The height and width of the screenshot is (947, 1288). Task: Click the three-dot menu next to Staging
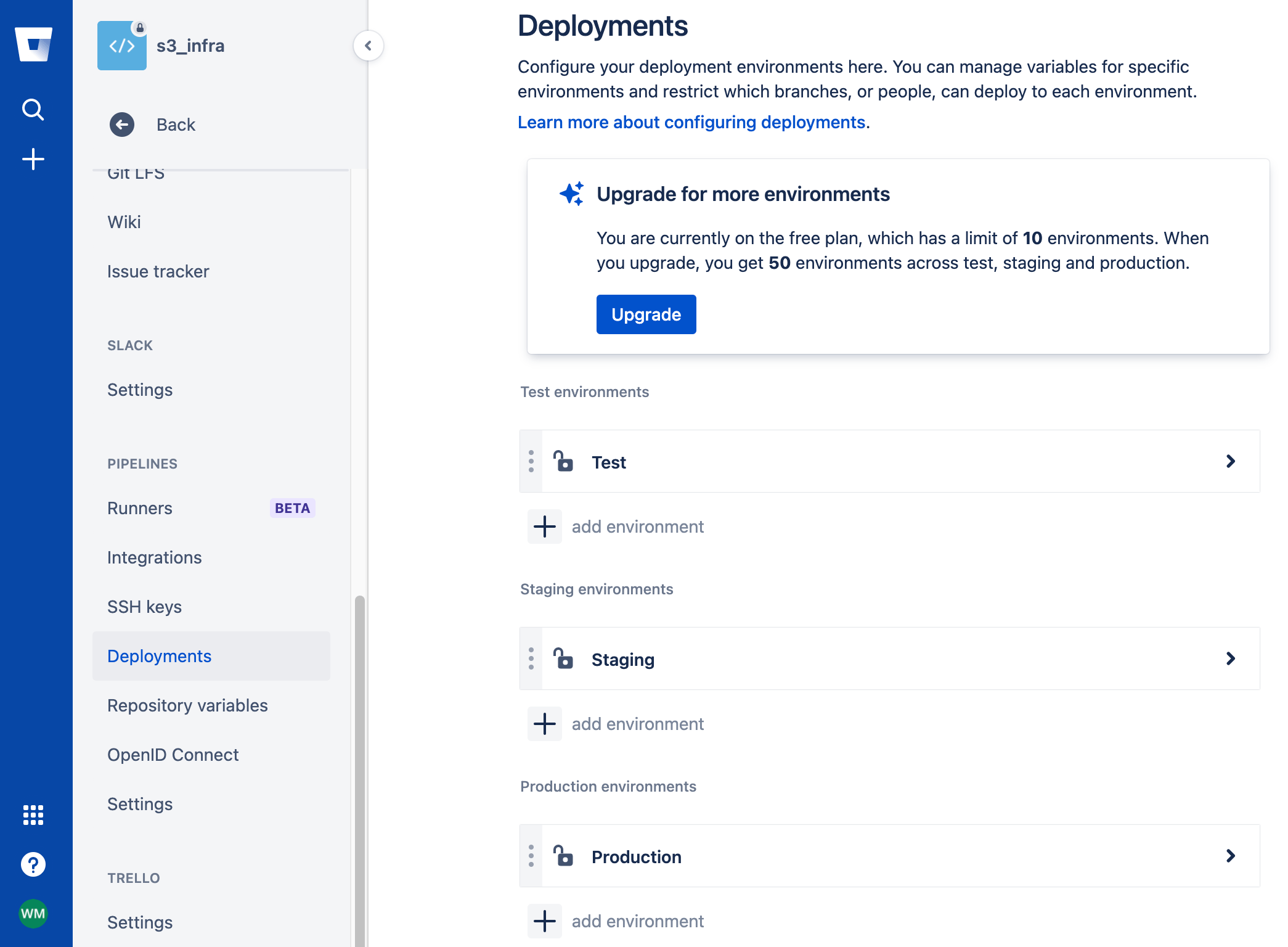click(531, 659)
